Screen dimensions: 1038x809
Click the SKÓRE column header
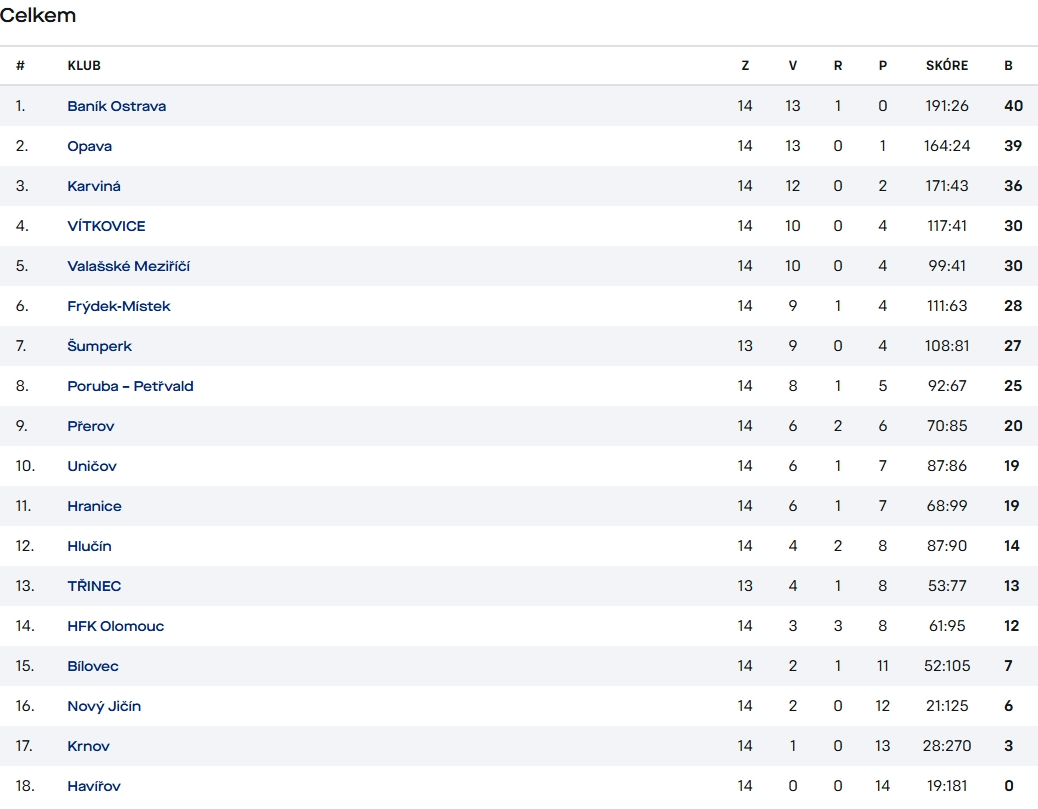point(946,66)
